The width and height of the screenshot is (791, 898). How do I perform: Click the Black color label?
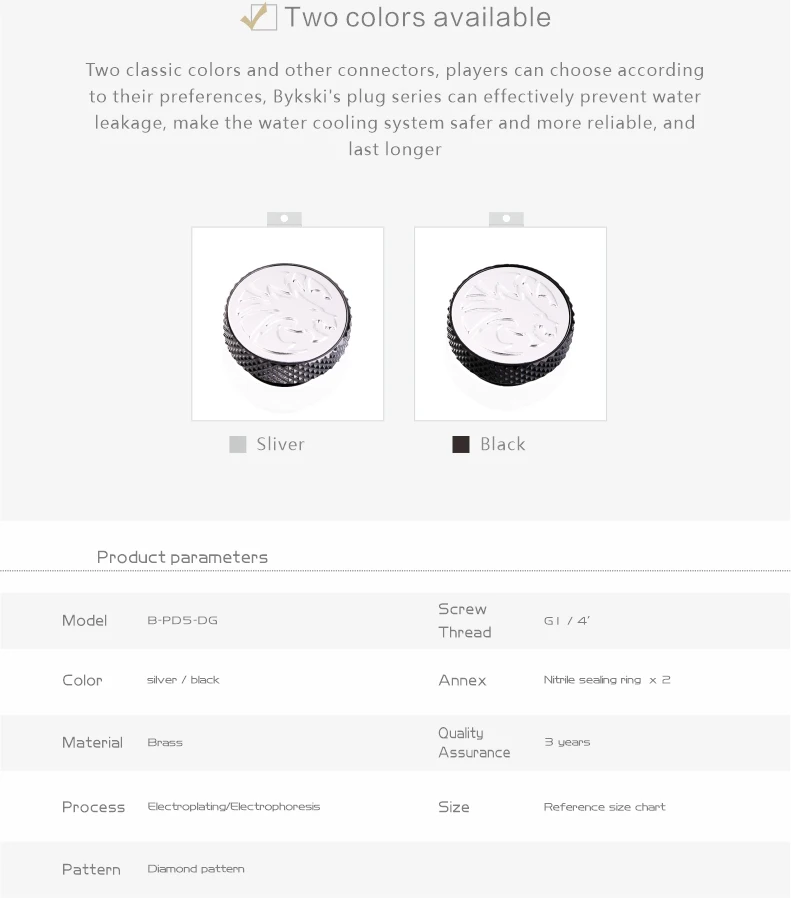pos(502,444)
